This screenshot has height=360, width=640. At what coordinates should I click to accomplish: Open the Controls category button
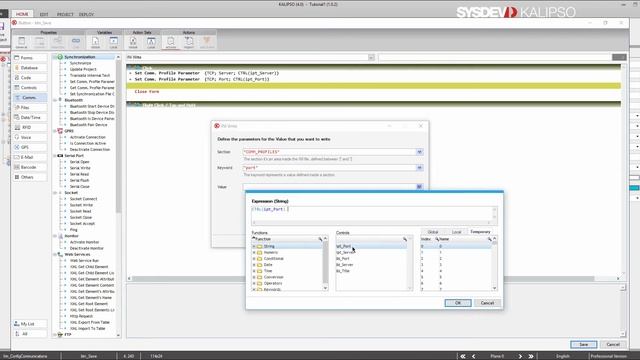pos(30,87)
